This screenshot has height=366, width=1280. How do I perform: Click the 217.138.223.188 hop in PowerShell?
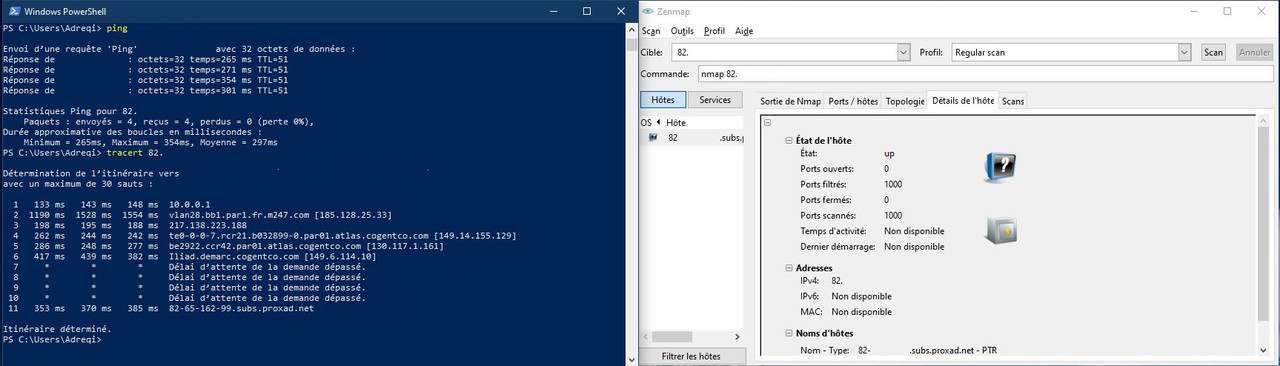(x=208, y=226)
